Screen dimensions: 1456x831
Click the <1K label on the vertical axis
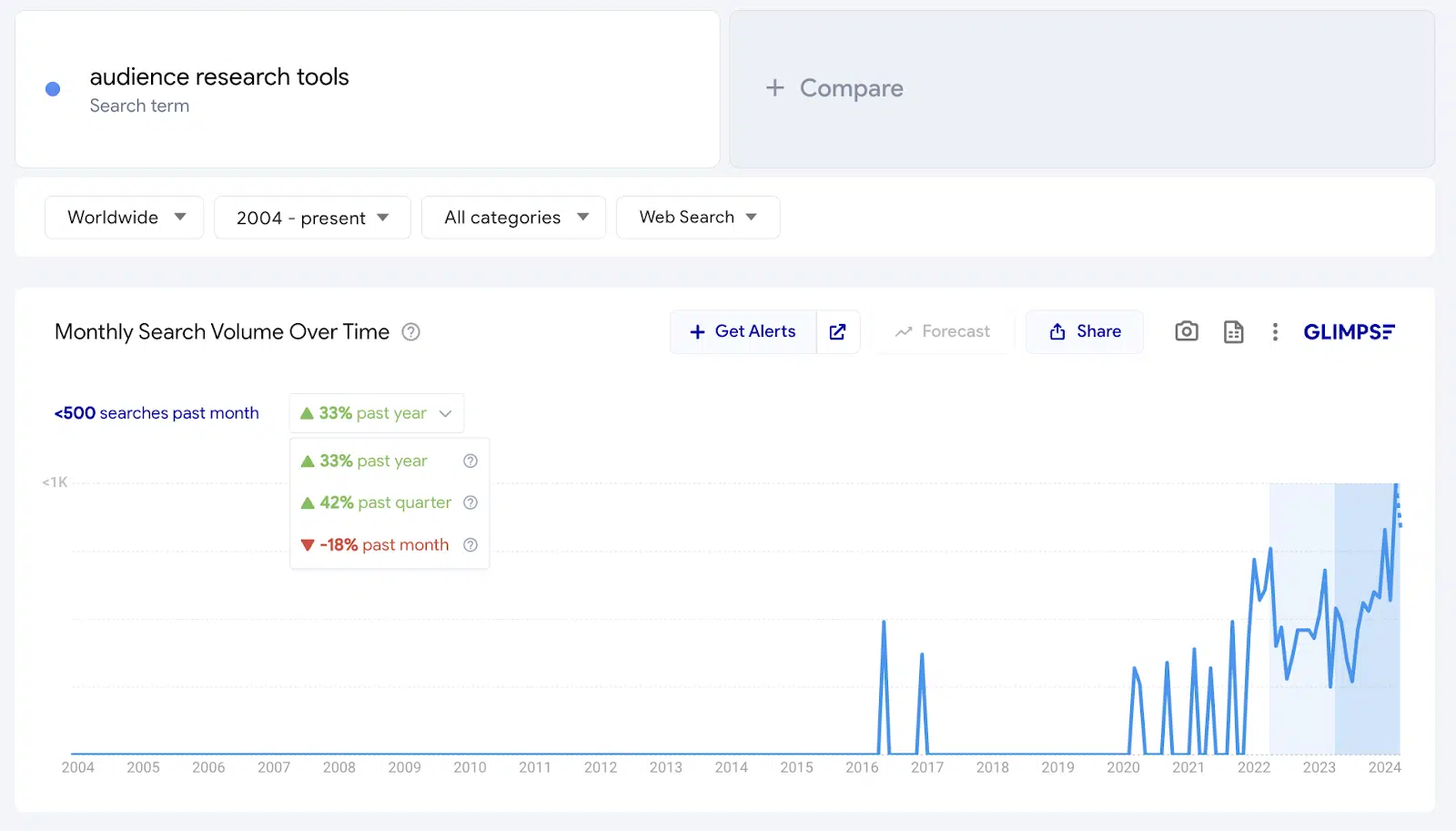point(55,482)
